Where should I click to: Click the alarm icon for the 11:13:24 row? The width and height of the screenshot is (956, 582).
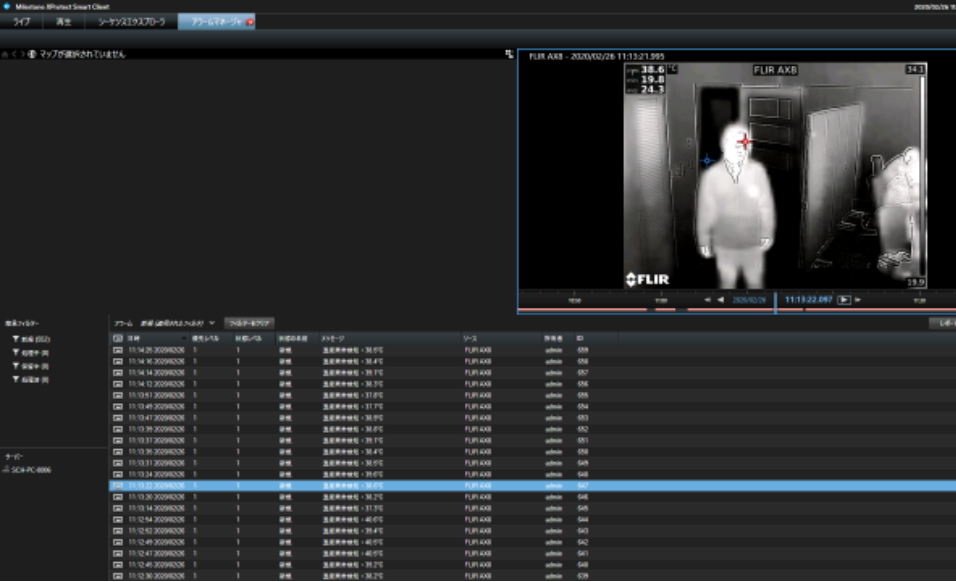118,474
